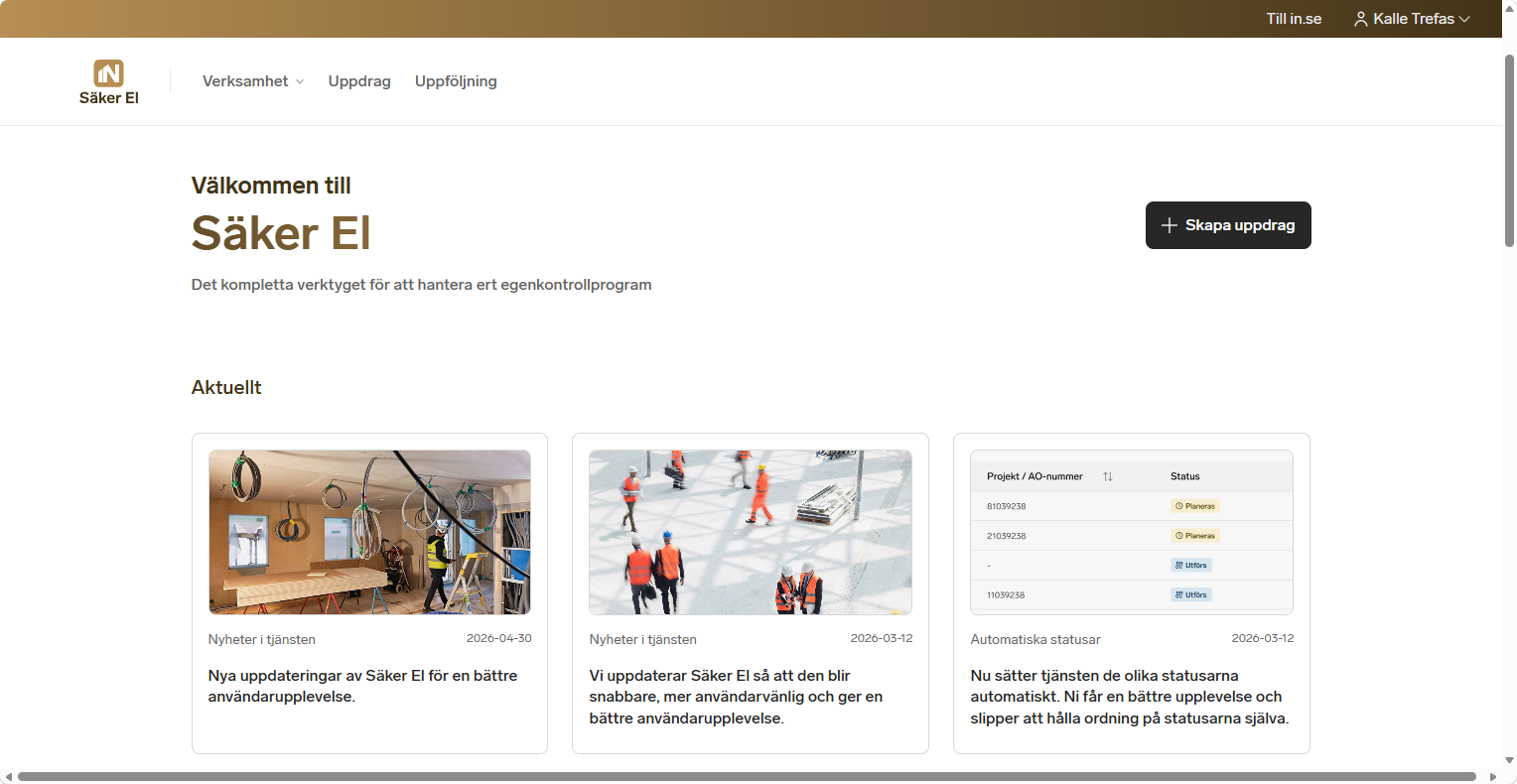The width and height of the screenshot is (1517, 784).
Task: Go to the Uppdrag page
Action: pyautogui.click(x=359, y=81)
